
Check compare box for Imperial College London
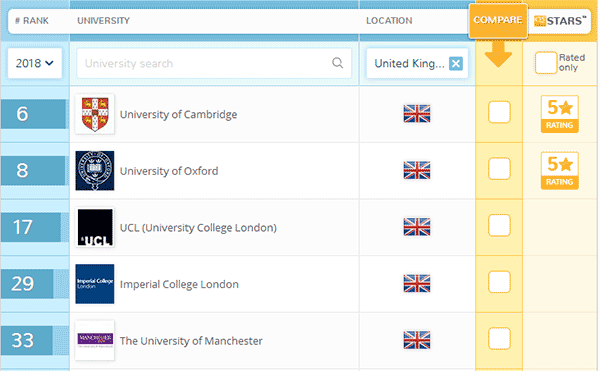(x=499, y=282)
